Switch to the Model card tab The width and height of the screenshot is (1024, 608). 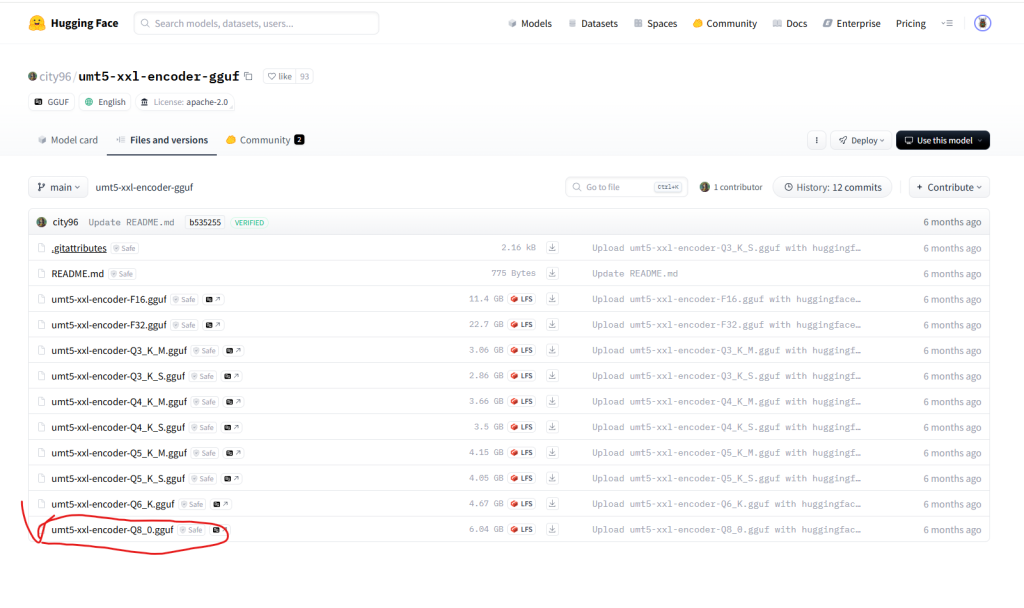[67, 141]
